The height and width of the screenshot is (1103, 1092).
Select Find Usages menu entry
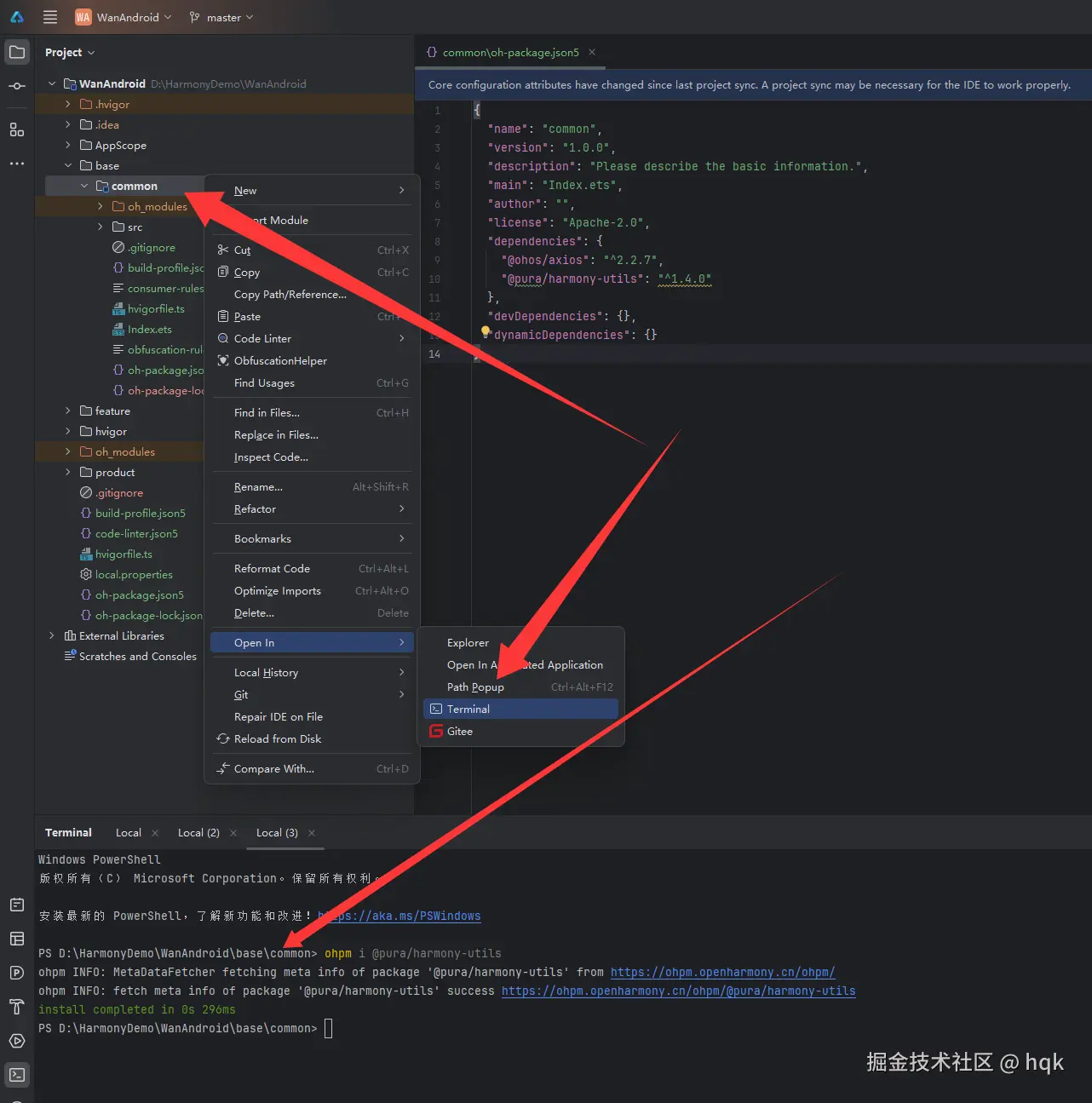click(311, 382)
